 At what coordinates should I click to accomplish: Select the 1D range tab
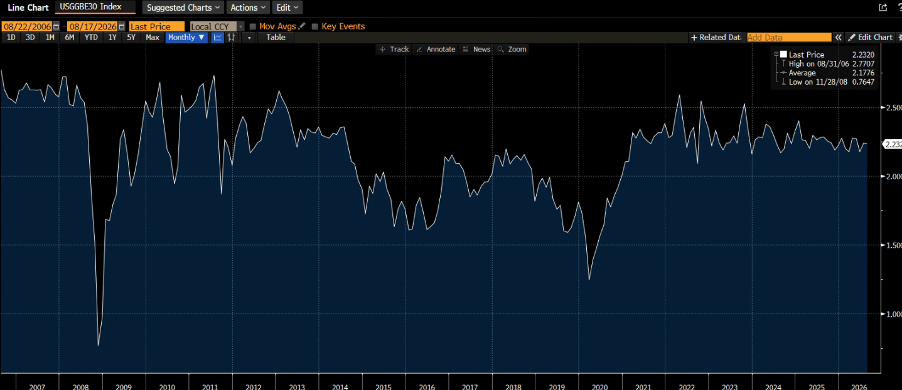(x=11, y=37)
